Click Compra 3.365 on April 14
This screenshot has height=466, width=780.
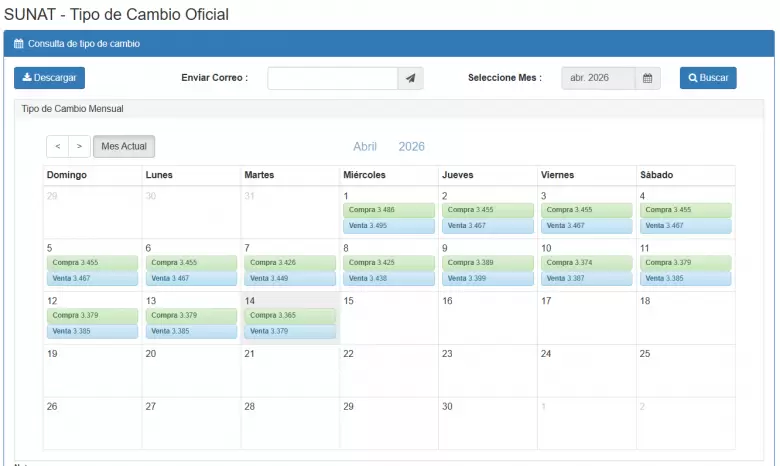[290, 315]
